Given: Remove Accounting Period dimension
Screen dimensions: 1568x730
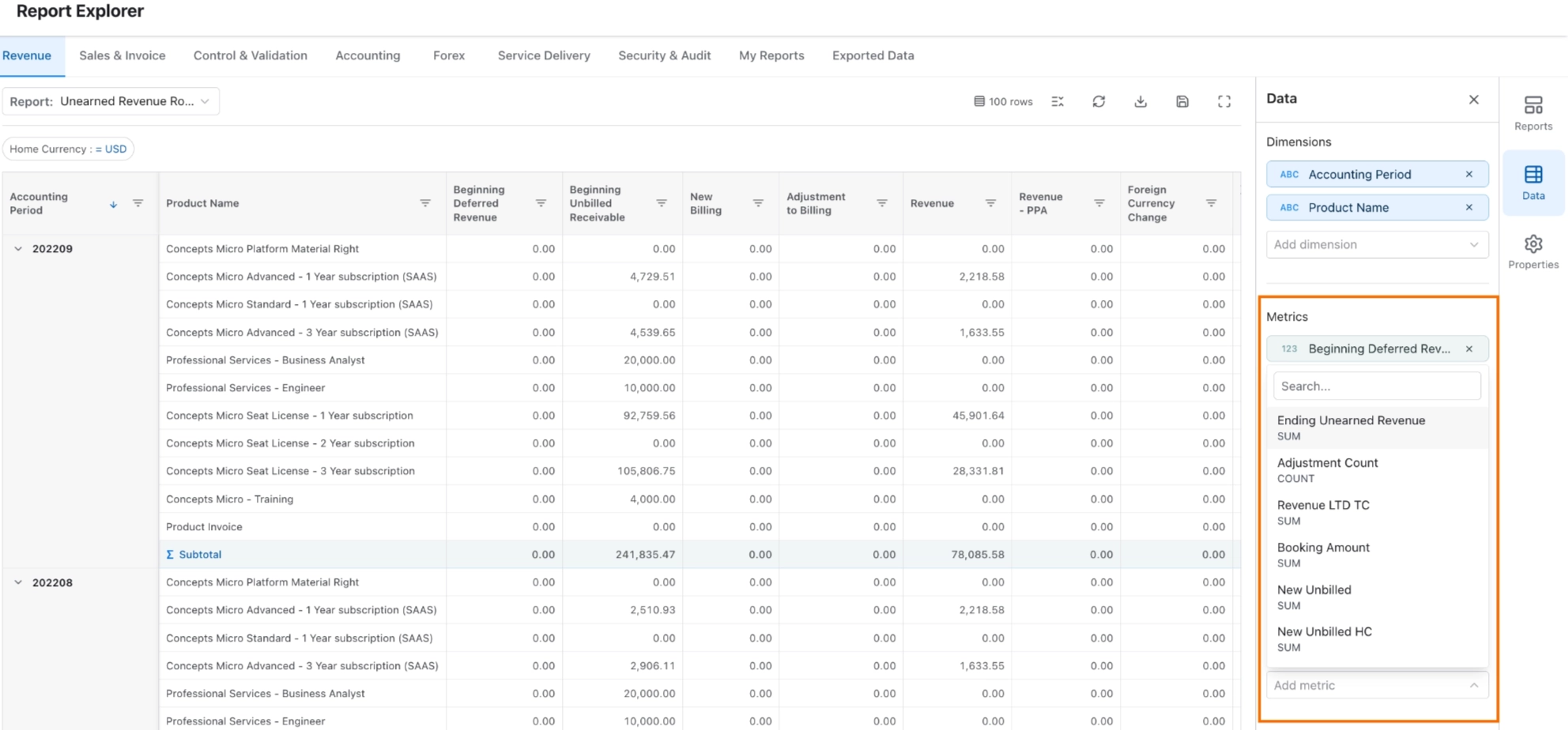Looking at the screenshot, I should coord(1469,174).
